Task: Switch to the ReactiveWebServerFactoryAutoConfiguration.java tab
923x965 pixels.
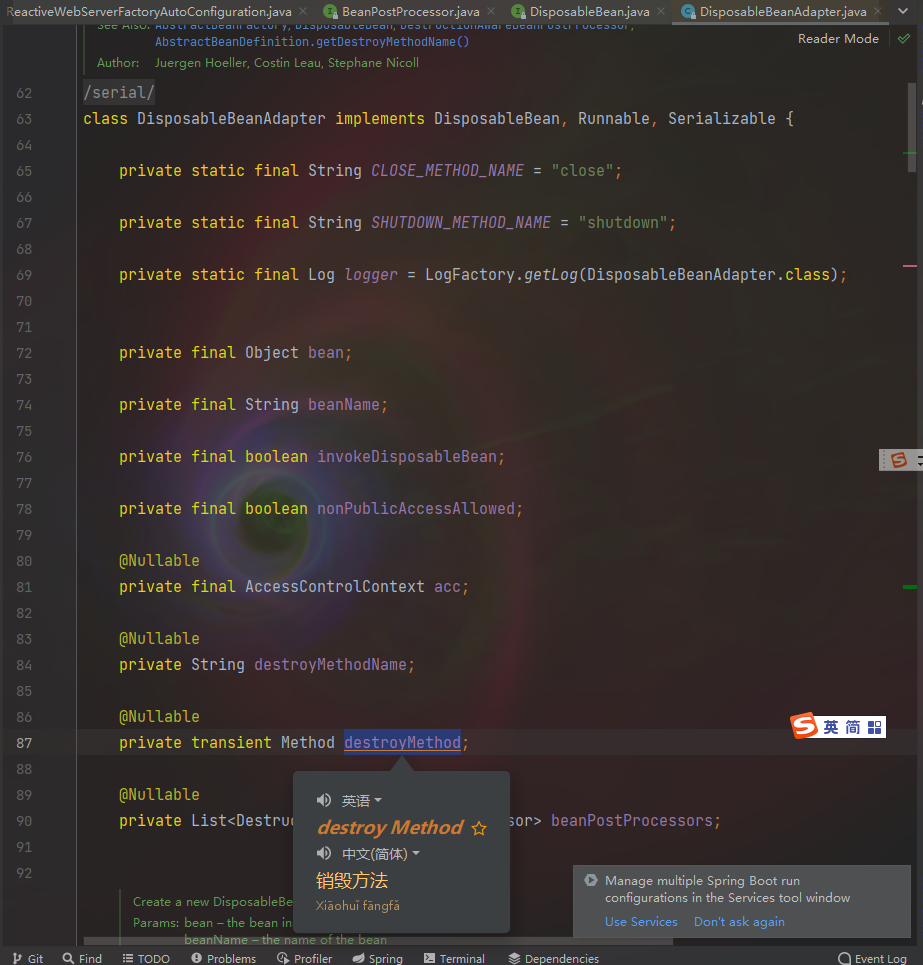Action: tap(148, 12)
